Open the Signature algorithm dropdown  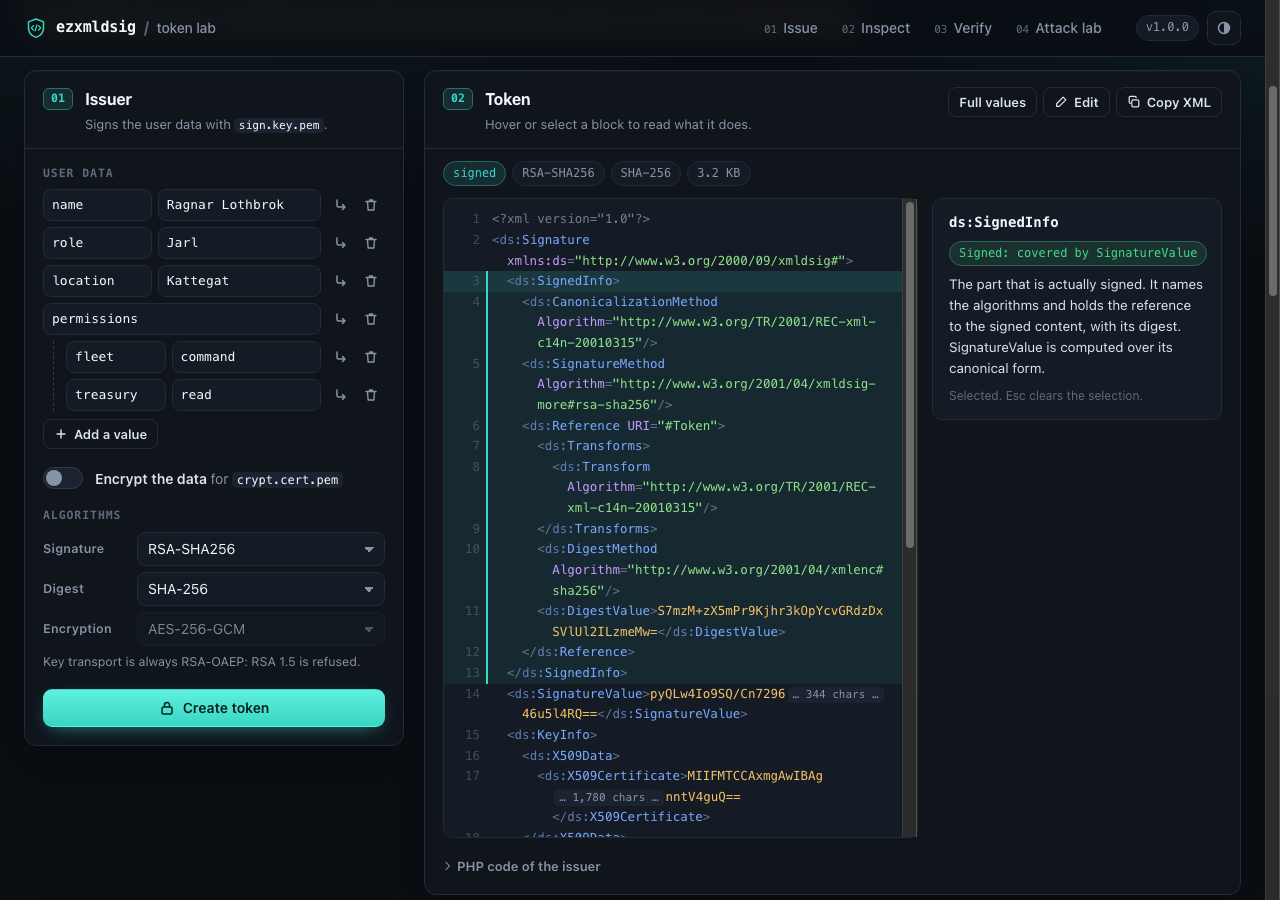click(x=260, y=549)
